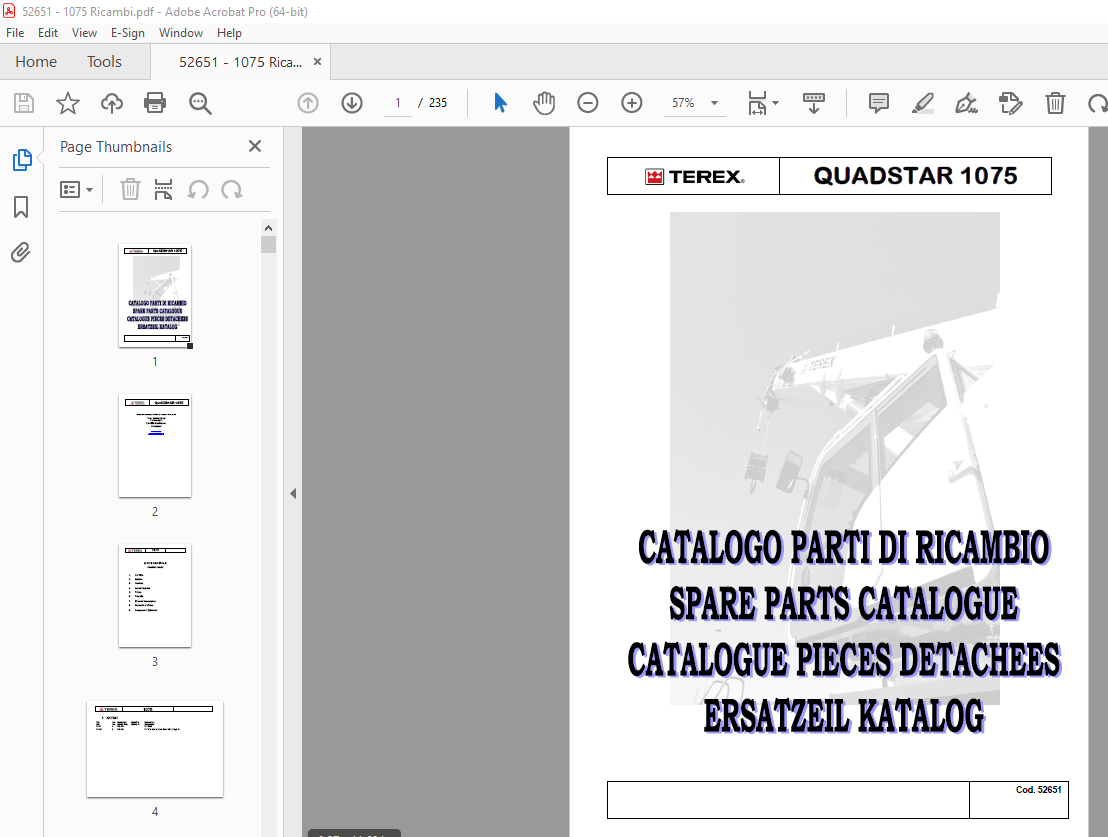Click the Edit PDF stamp icon
Screen dimensions: 1108x837
1010,103
